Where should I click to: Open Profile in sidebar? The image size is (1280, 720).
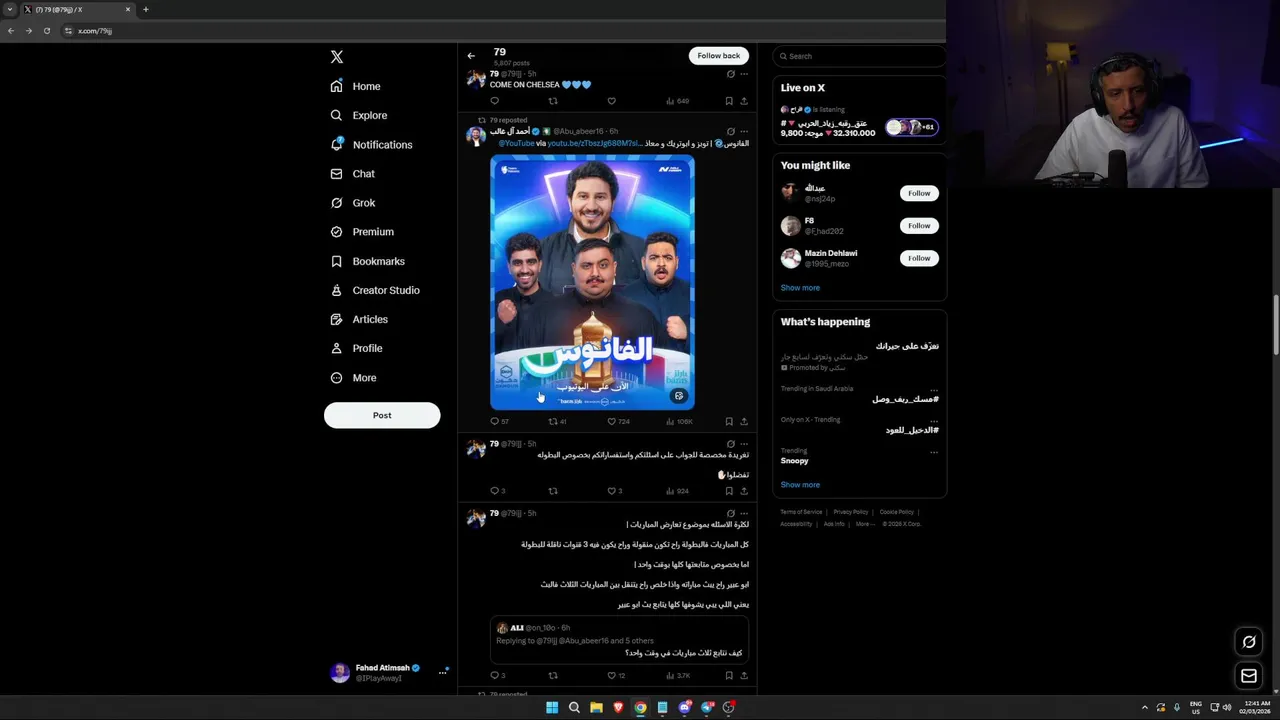(x=356, y=348)
